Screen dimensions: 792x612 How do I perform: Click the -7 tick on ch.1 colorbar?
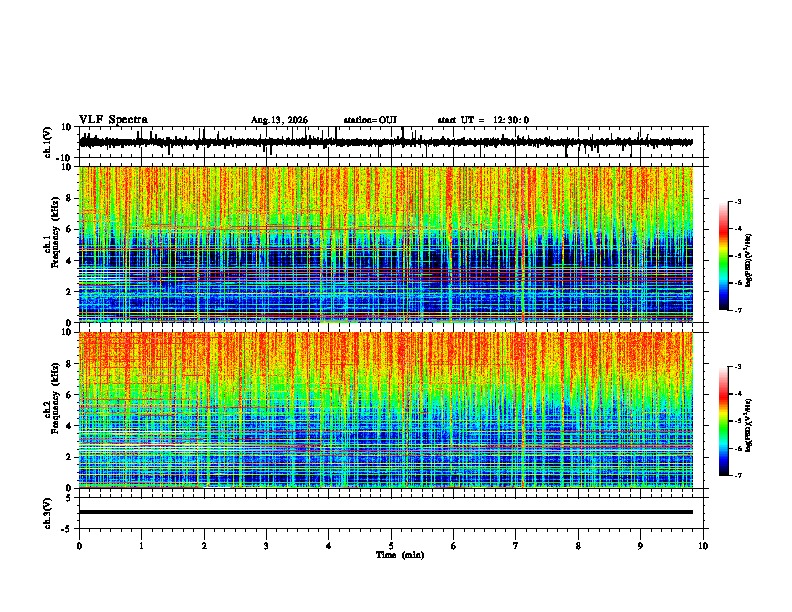click(x=737, y=310)
